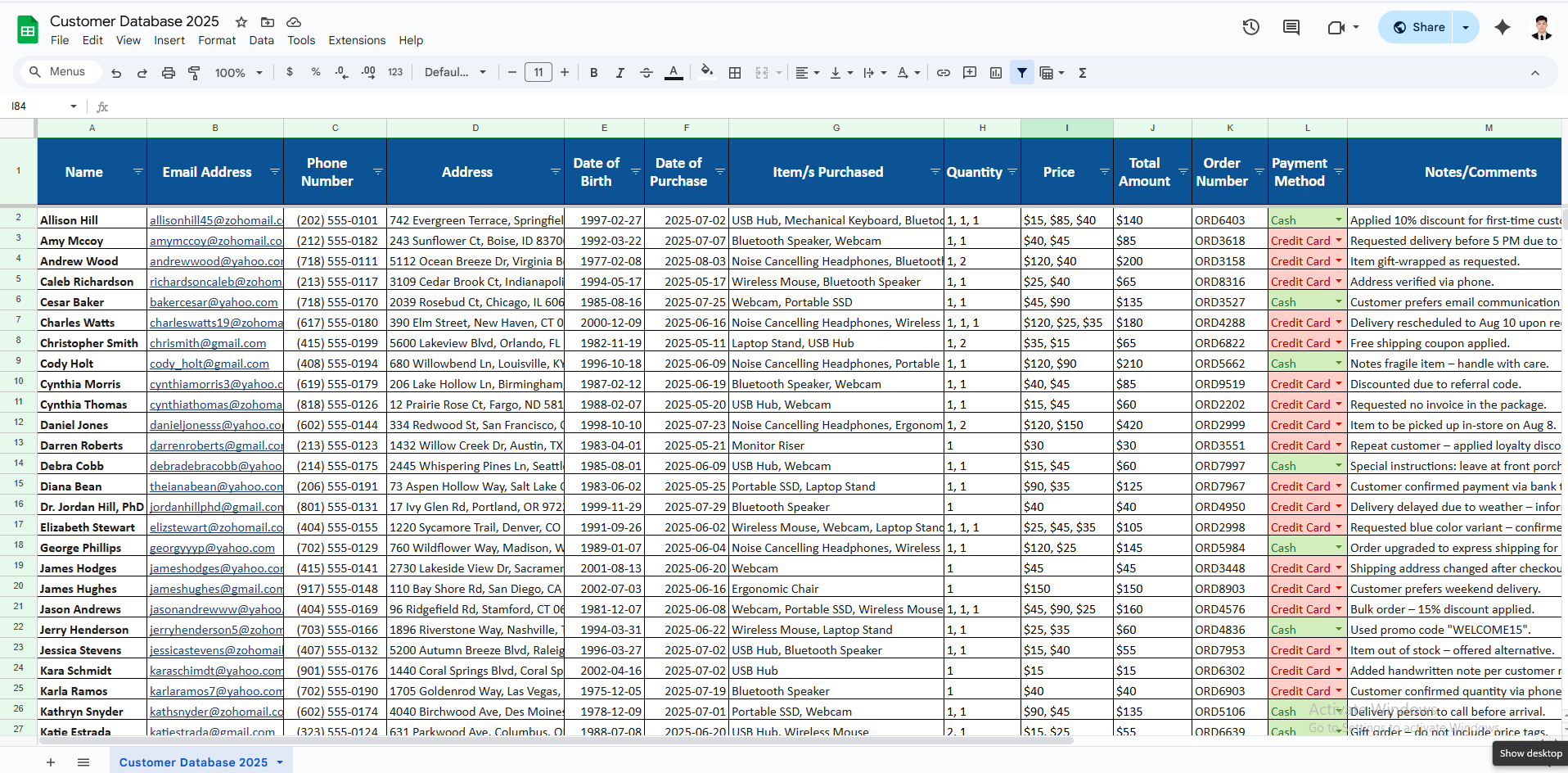Open the Data menu
The height and width of the screenshot is (773, 1568).
pos(262,40)
